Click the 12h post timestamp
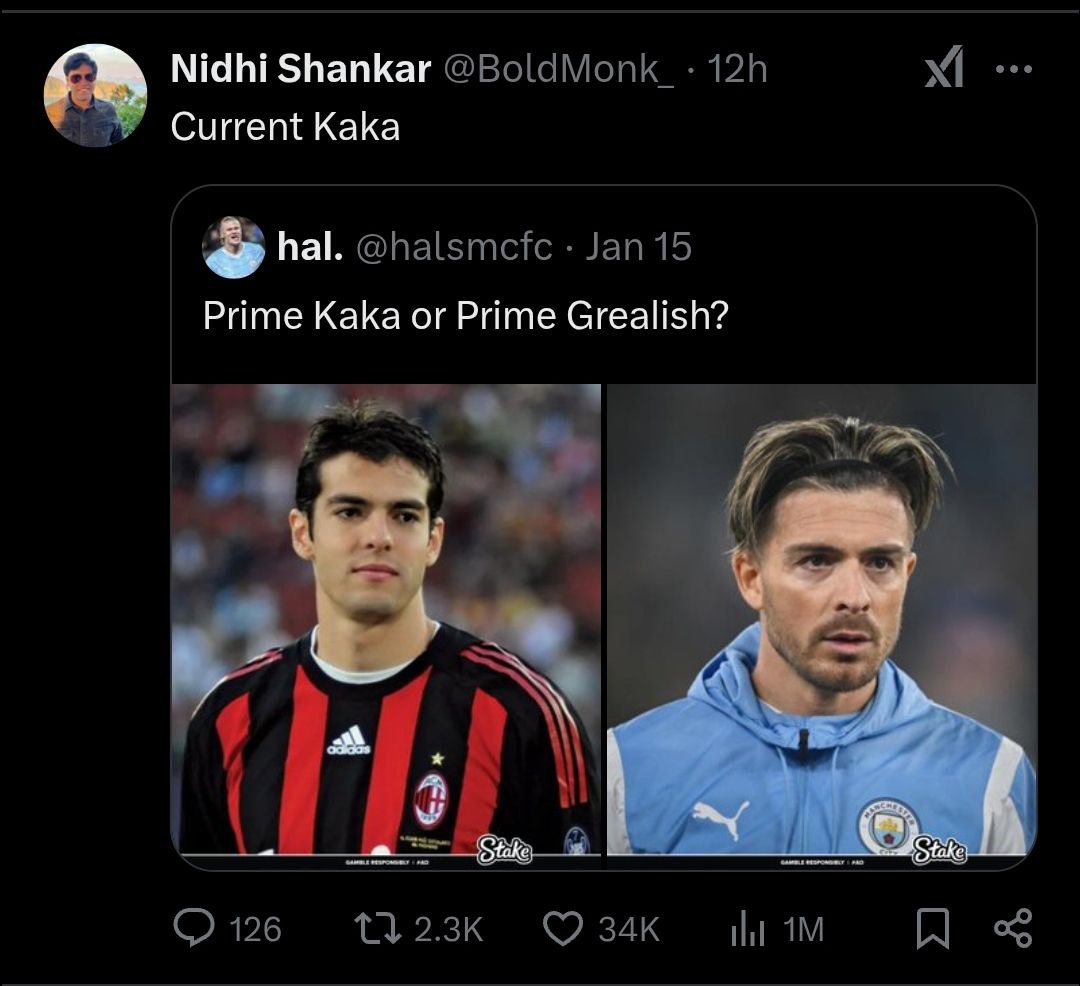 [737, 69]
